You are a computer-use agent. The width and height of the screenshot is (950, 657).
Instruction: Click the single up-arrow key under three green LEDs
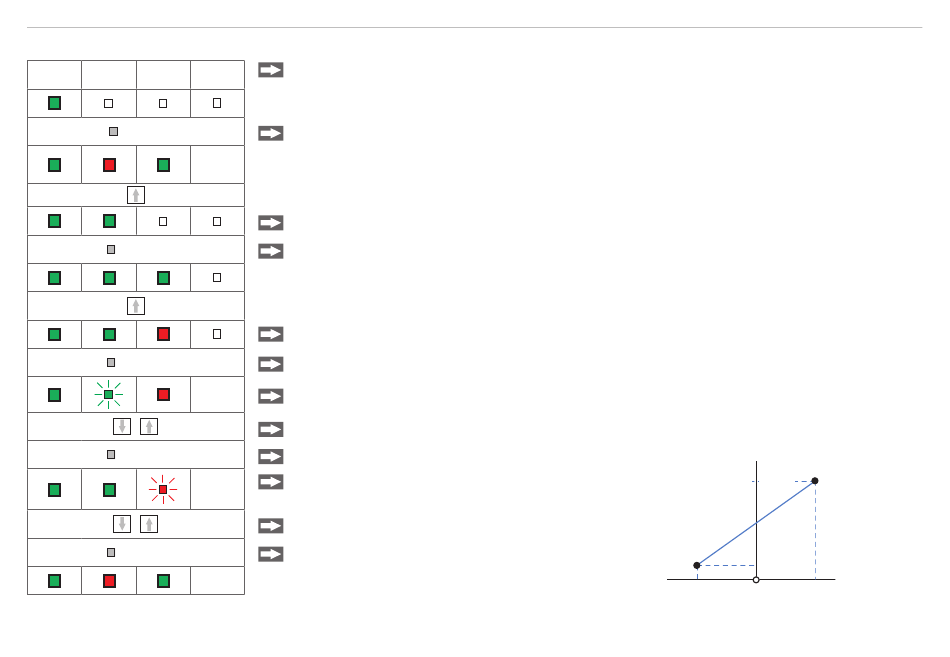(136, 306)
